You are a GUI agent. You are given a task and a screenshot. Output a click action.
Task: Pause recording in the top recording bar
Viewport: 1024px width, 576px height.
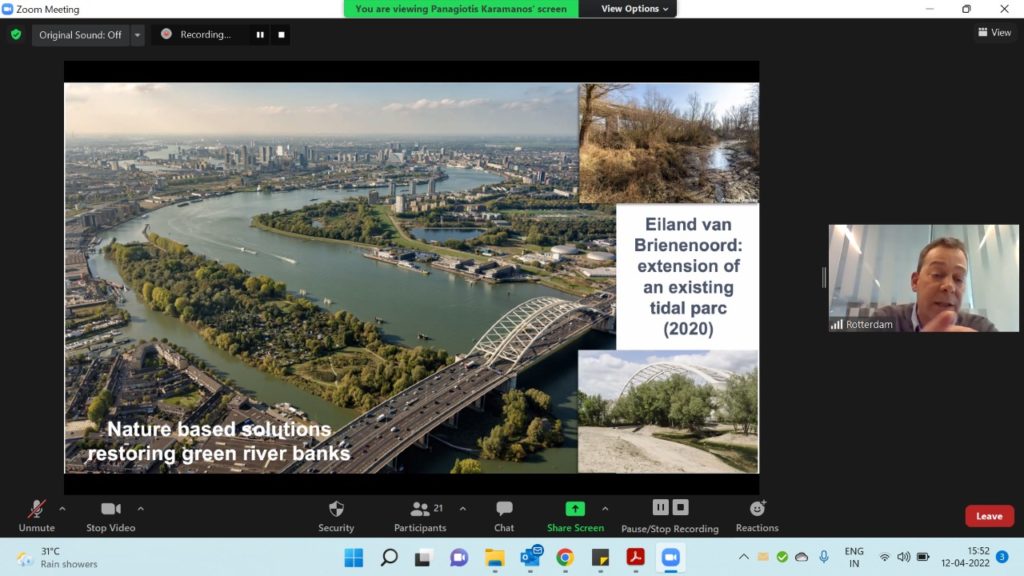[260, 35]
